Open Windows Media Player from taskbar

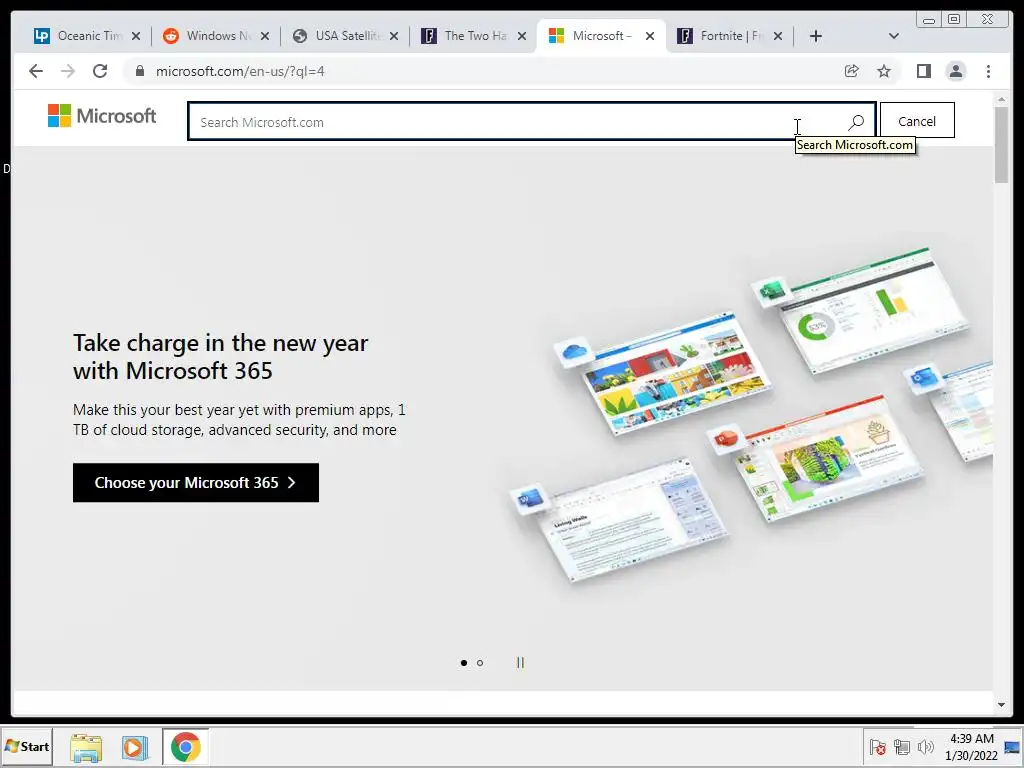pos(135,748)
